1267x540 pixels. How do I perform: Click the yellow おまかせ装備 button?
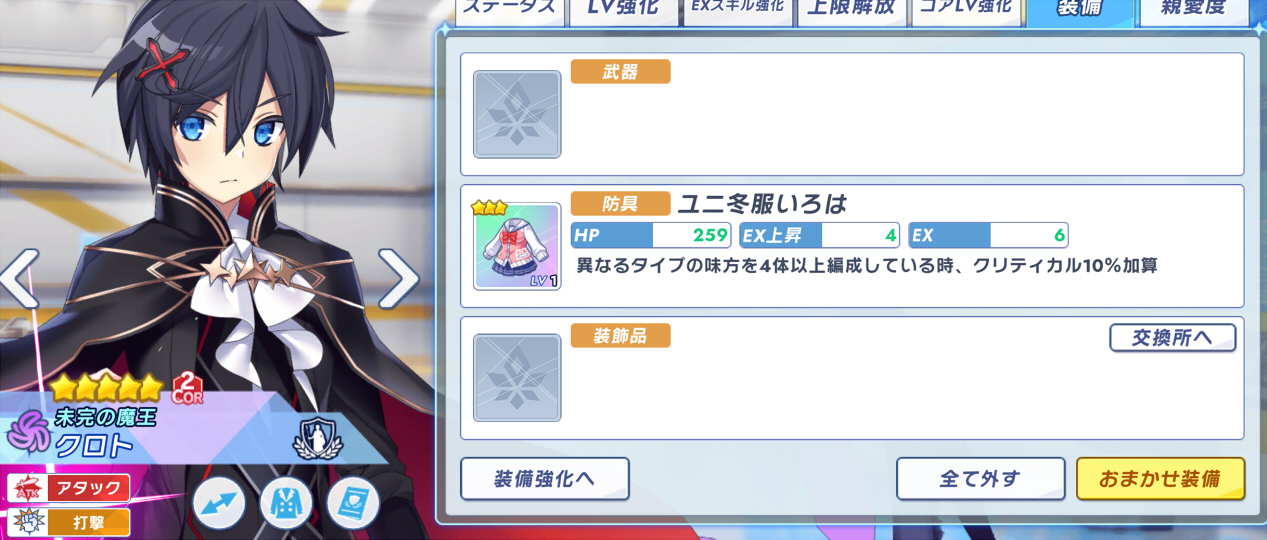coord(1160,479)
